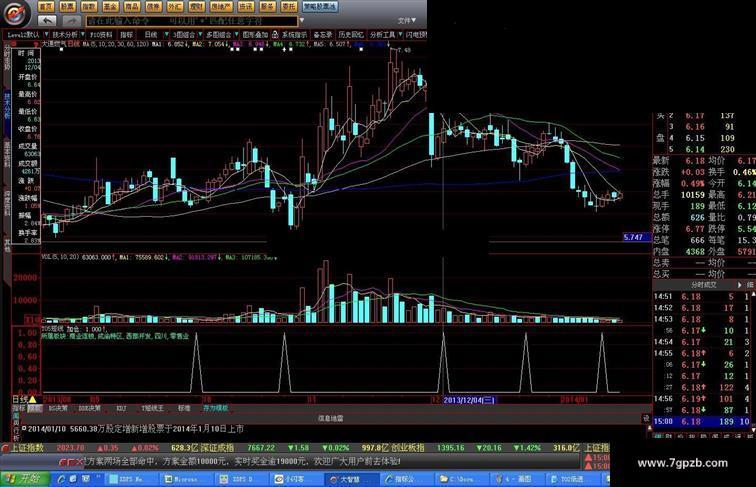Viewport: 756px width, 487px height.
Task: Click the 2013/12/04(三) date marker
Action: point(469,400)
